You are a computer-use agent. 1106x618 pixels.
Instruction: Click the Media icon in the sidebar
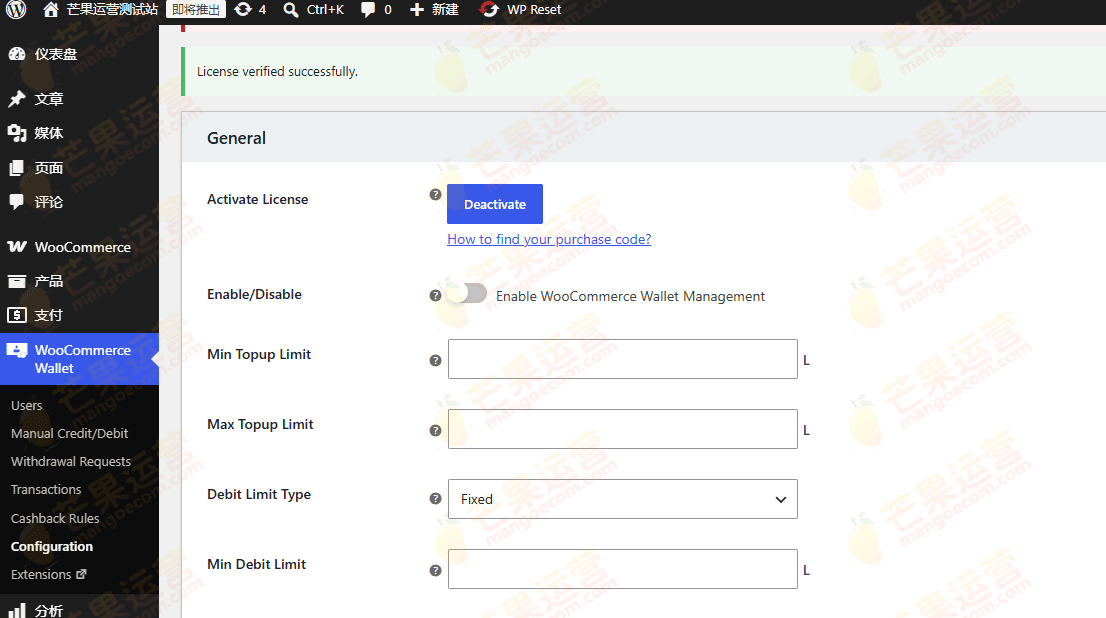coord(17,133)
